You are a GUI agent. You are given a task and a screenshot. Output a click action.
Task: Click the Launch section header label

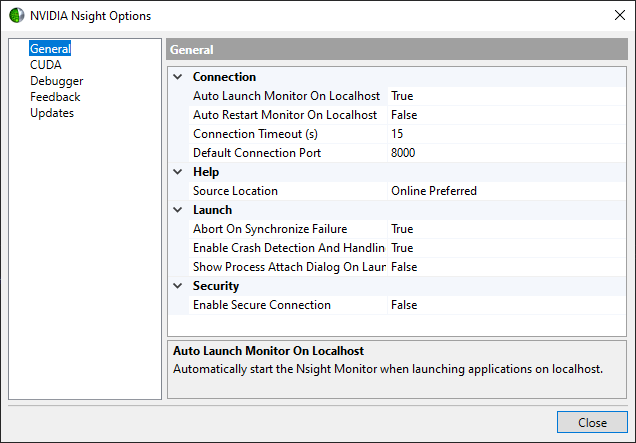(213, 210)
